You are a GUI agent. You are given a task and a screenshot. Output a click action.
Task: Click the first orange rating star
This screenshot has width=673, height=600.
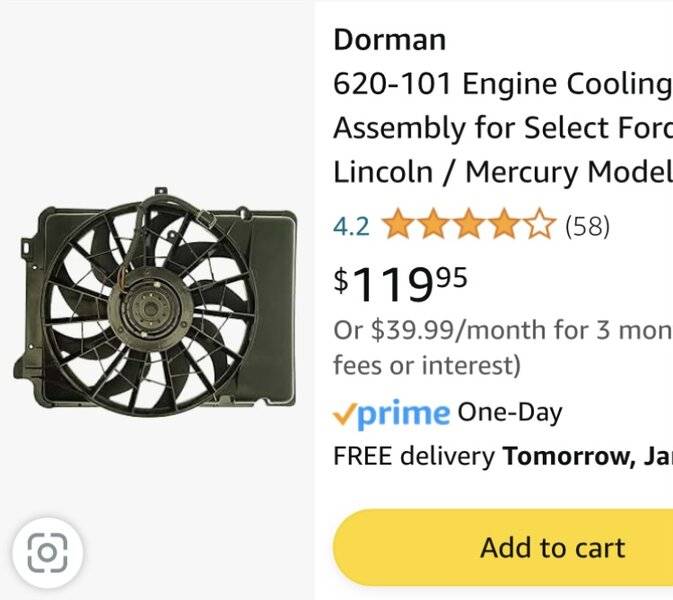tap(398, 225)
